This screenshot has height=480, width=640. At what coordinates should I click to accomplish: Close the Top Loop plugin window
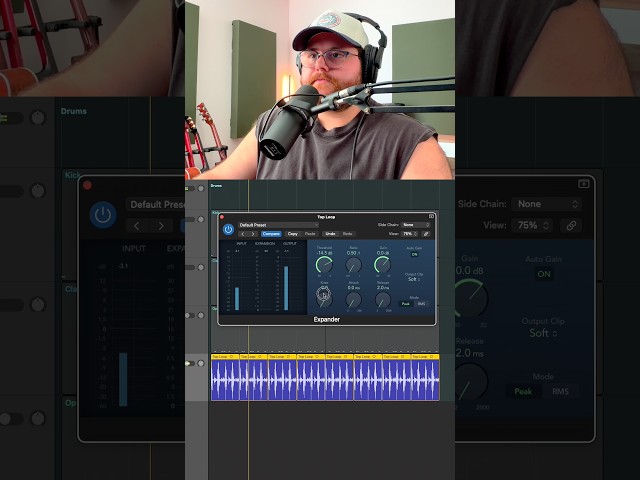click(x=222, y=217)
